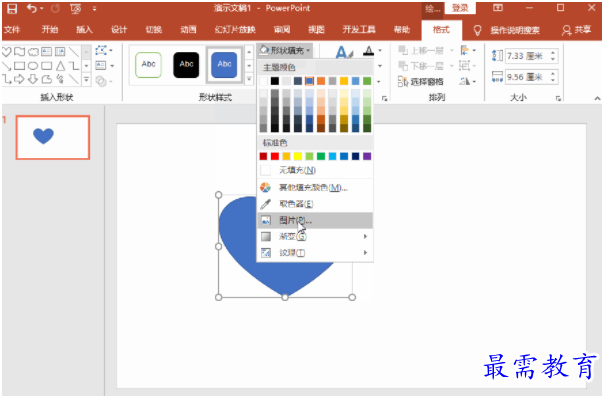The width and height of the screenshot is (605, 398).
Task: Choose 图片 picture fill option
Action: pos(315,220)
